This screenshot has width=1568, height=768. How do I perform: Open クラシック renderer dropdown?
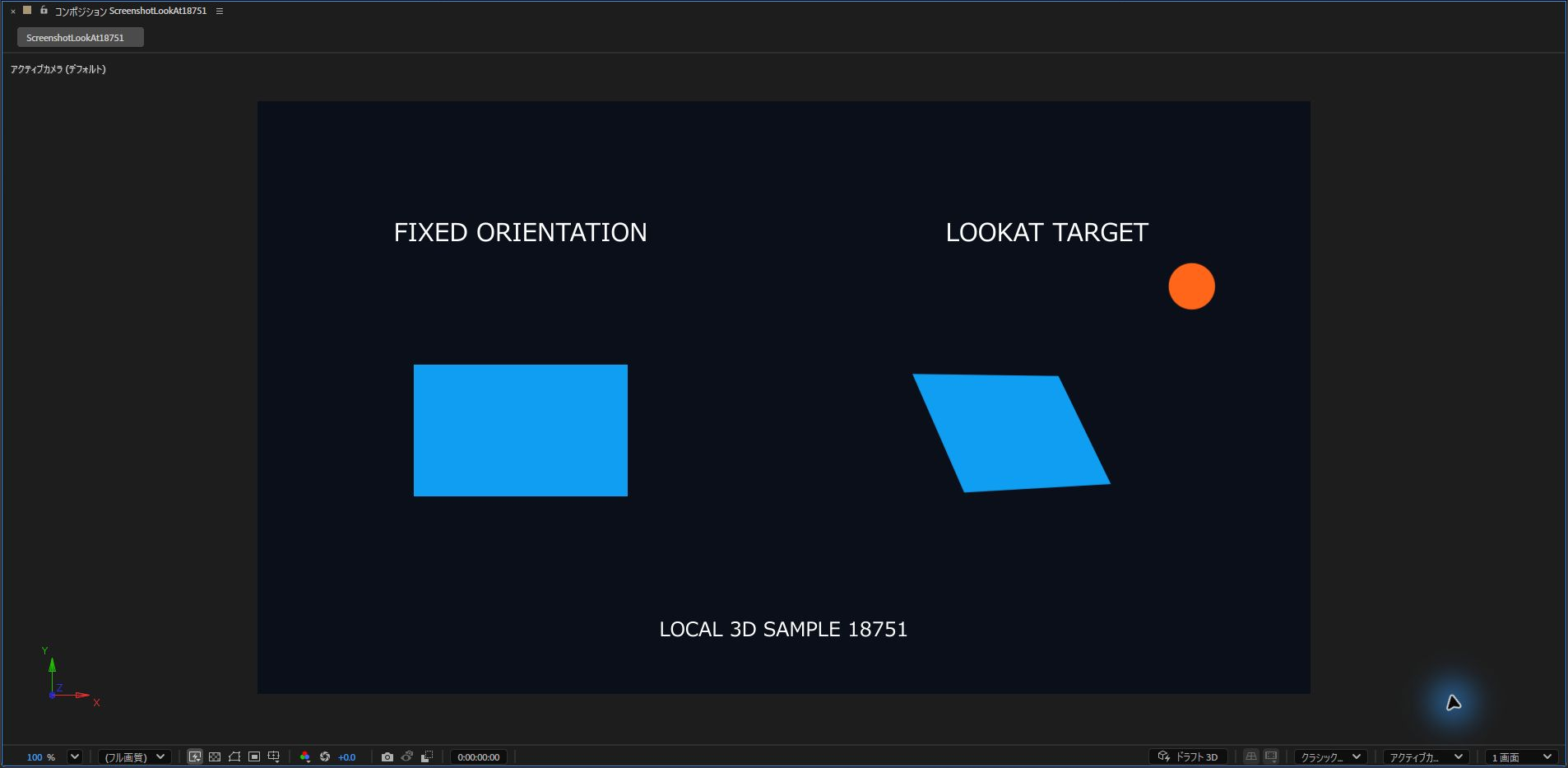pos(1331,757)
